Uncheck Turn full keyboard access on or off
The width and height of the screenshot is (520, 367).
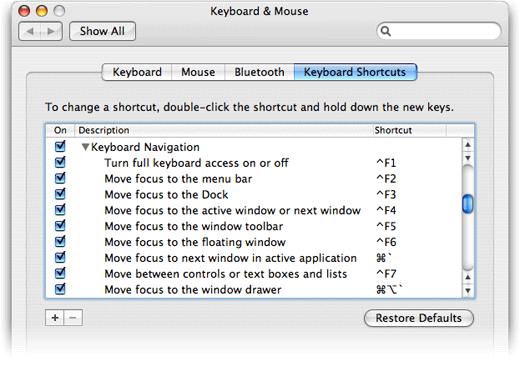[60, 162]
